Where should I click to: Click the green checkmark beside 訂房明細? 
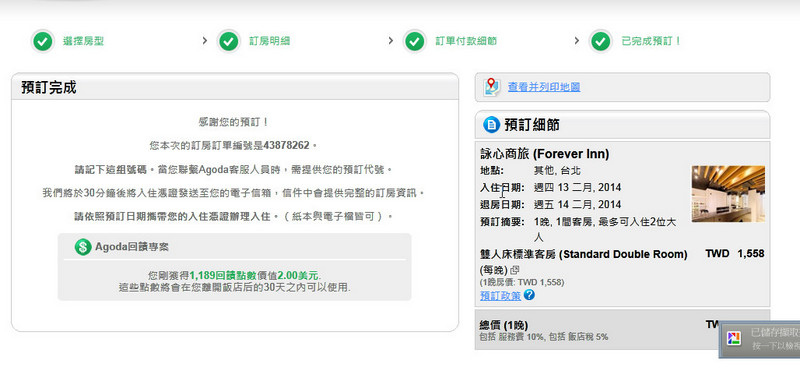pyautogui.click(x=229, y=41)
